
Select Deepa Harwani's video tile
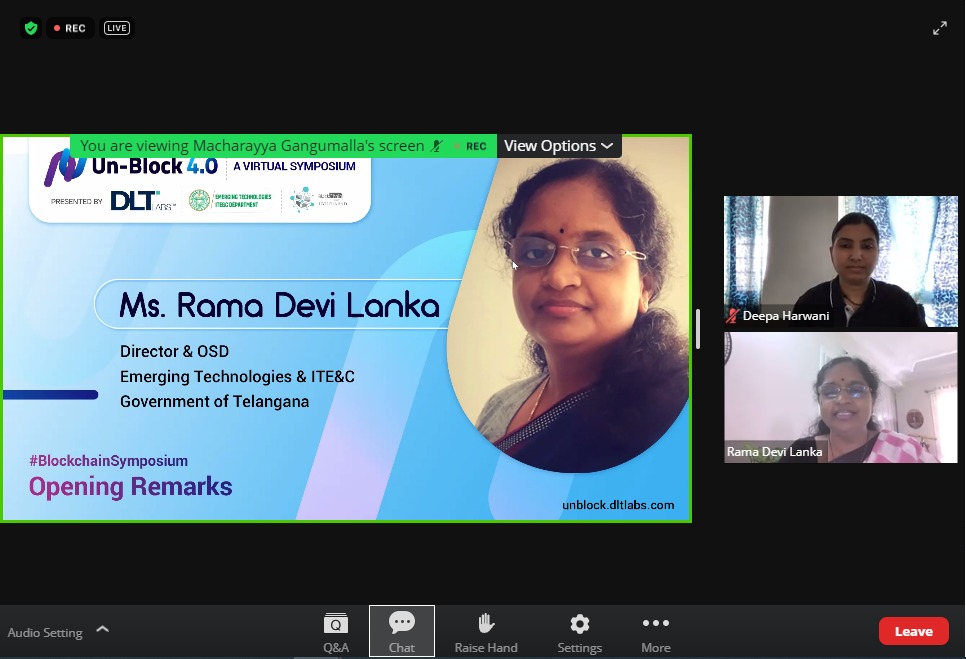pyautogui.click(x=841, y=261)
